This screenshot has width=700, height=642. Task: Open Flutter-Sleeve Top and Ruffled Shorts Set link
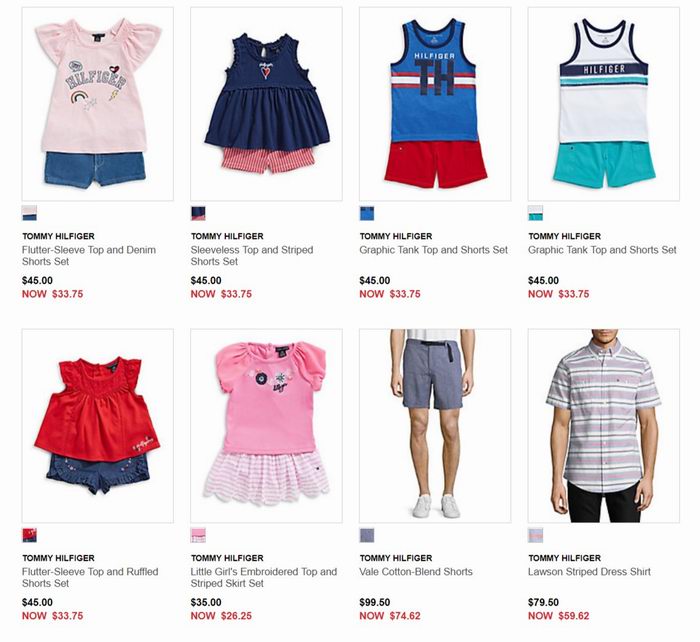click(x=90, y=578)
